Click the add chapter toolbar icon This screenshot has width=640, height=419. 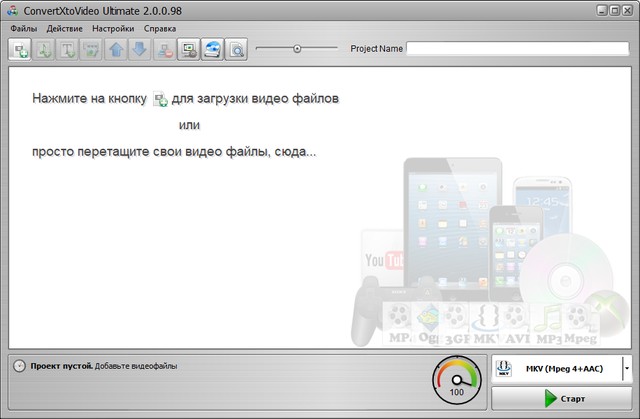(92, 49)
